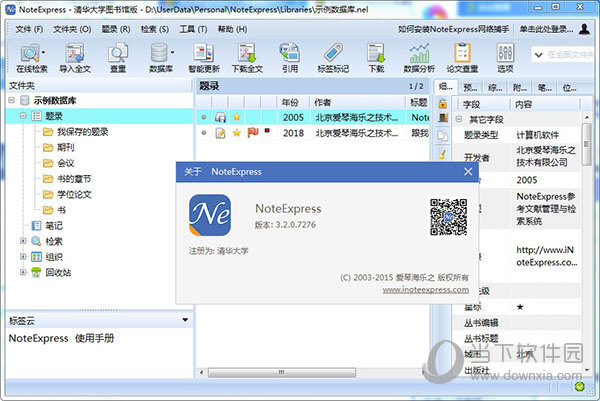Collapse the 示例数据库 tree node

tap(11, 100)
